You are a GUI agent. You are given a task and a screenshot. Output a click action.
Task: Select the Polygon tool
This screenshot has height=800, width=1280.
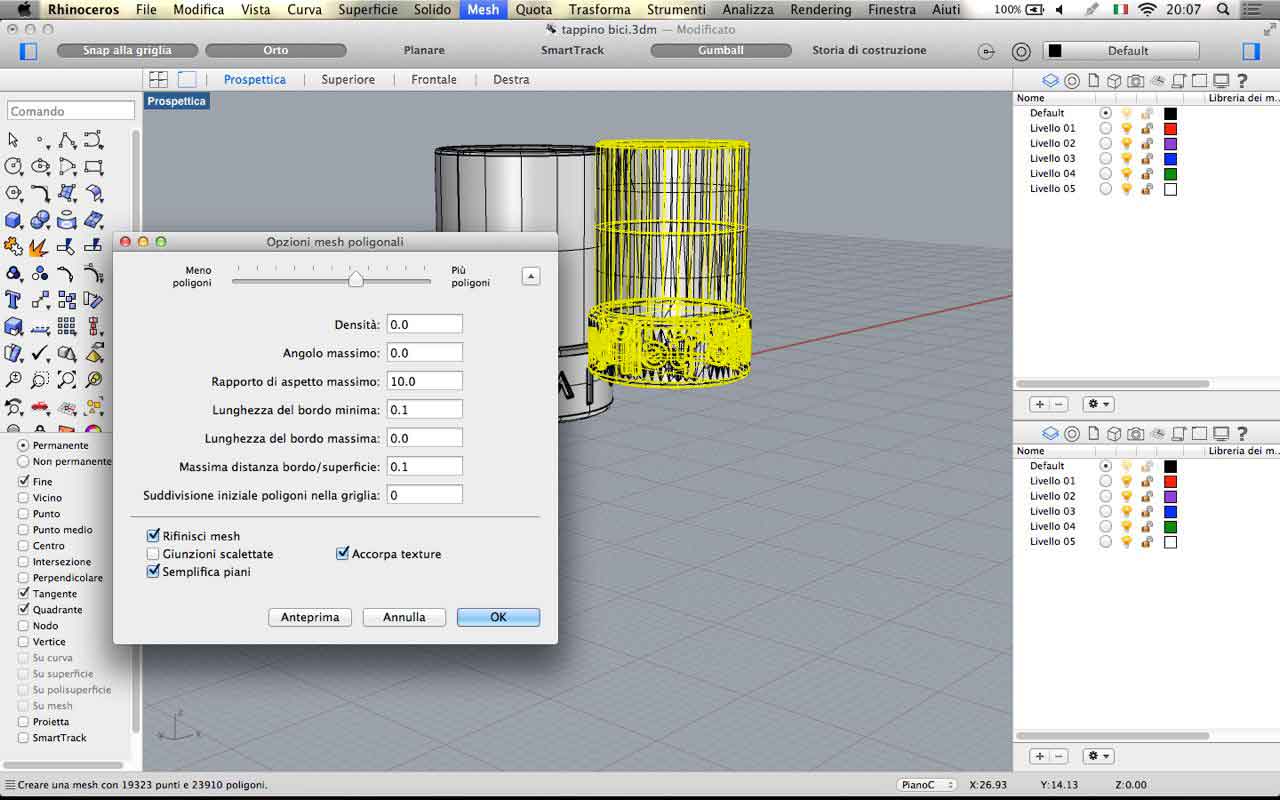(13, 192)
